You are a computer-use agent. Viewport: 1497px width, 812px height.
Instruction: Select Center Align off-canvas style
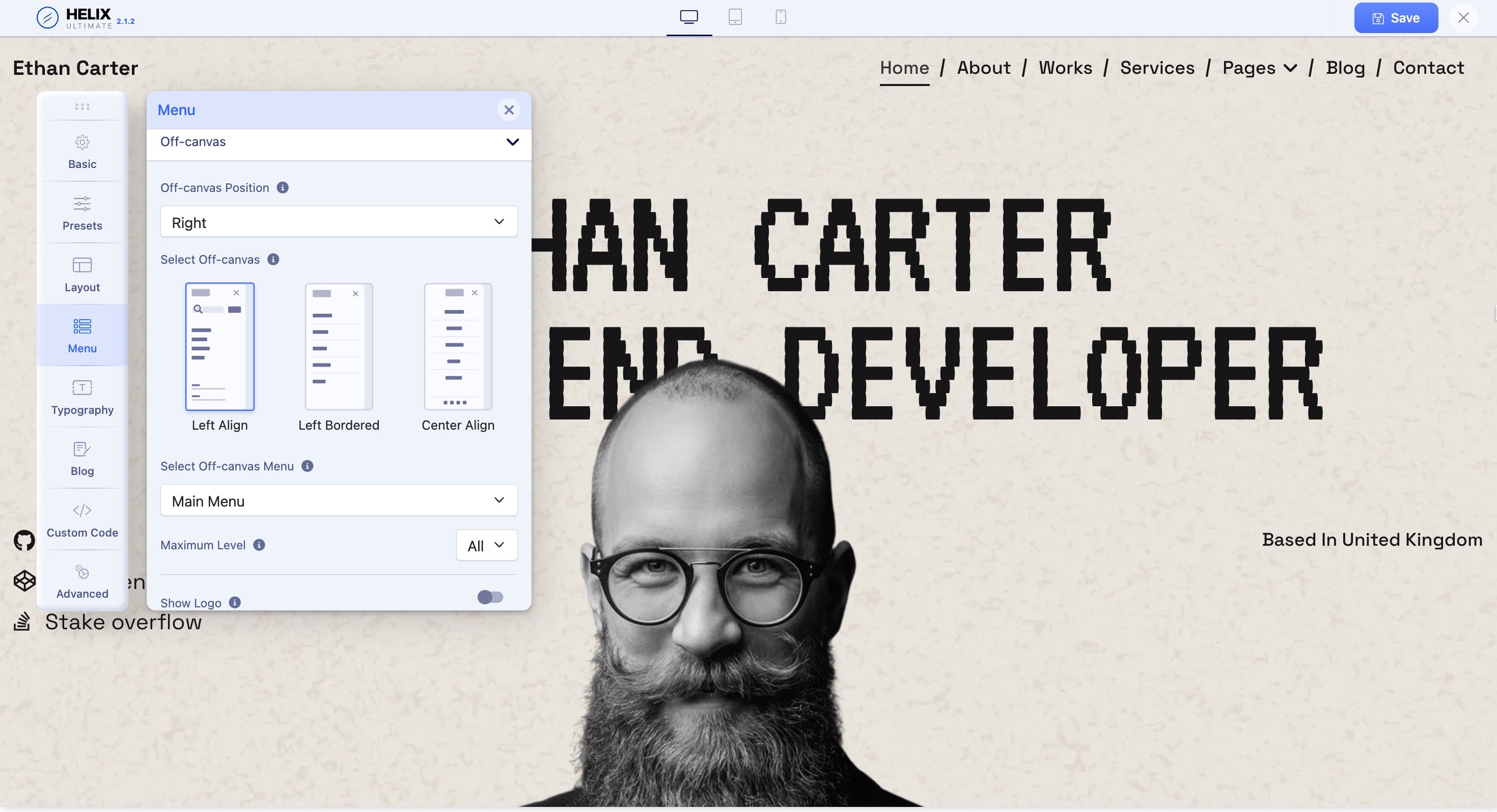click(x=458, y=347)
